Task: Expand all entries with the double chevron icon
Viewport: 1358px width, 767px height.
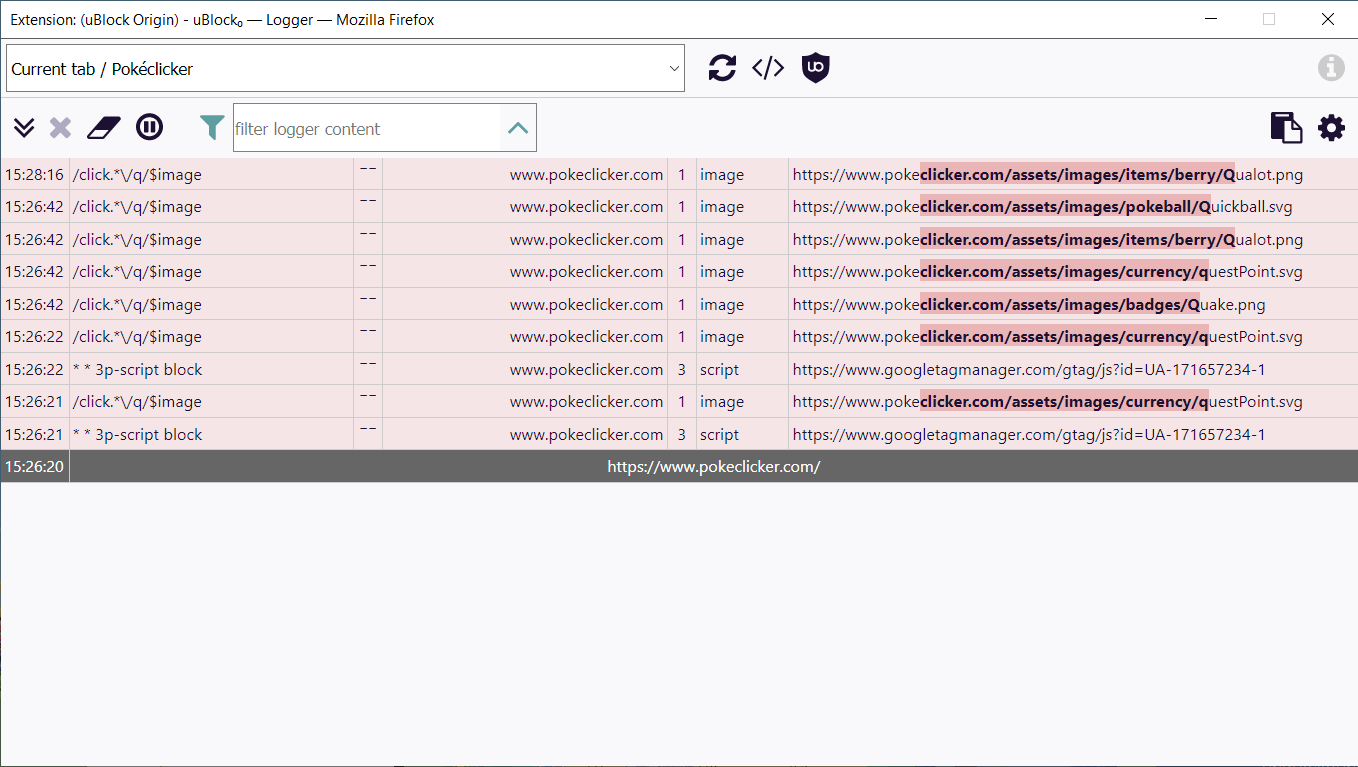Action: tap(23, 127)
